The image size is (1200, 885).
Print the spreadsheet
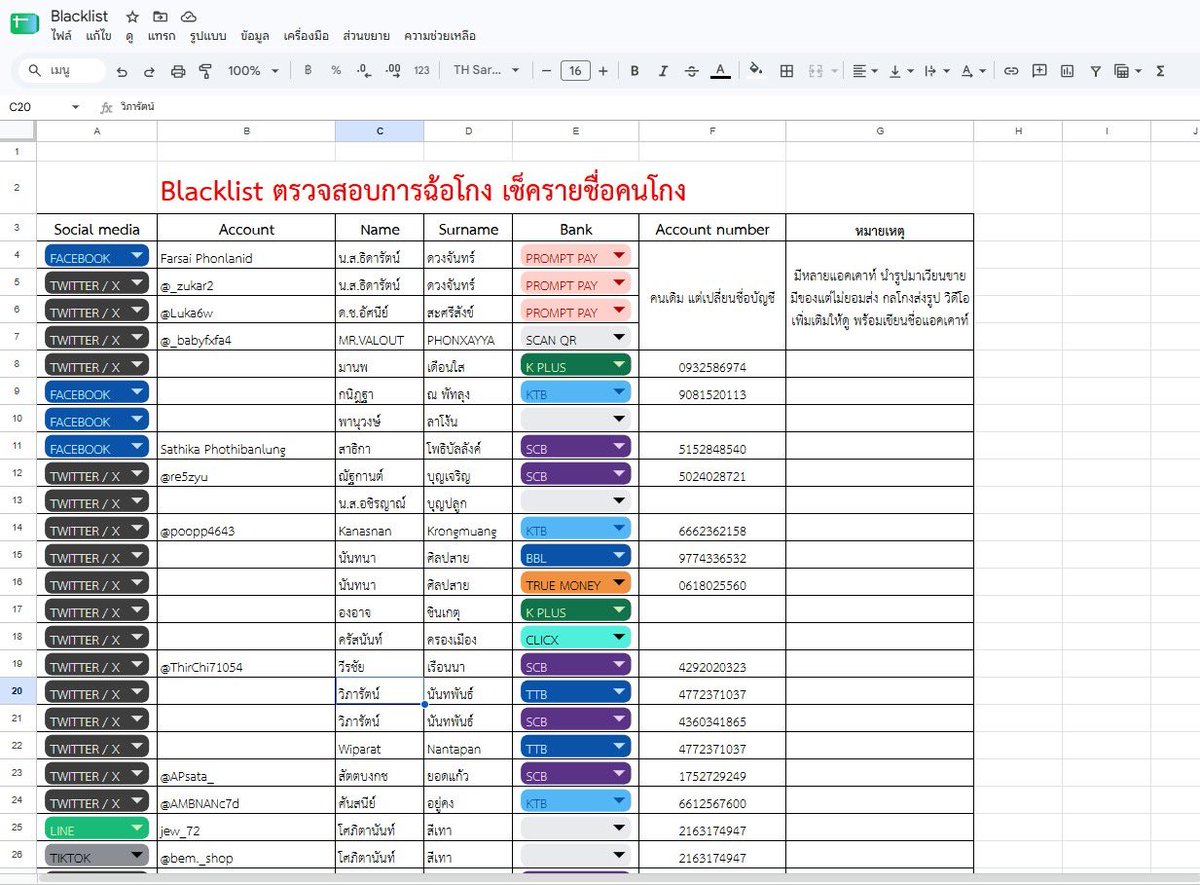(178, 71)
